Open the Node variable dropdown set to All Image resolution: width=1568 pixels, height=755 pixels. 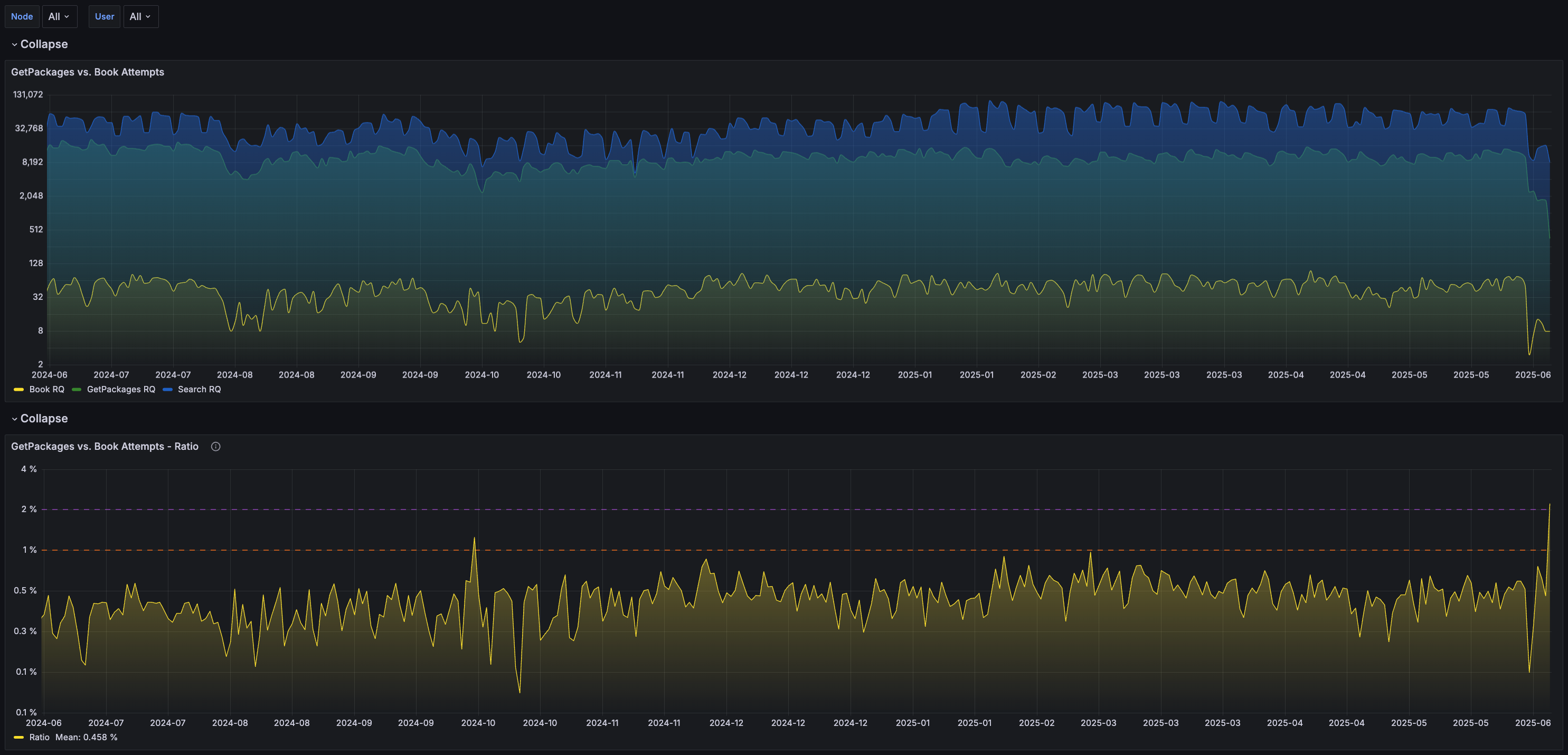59,16
